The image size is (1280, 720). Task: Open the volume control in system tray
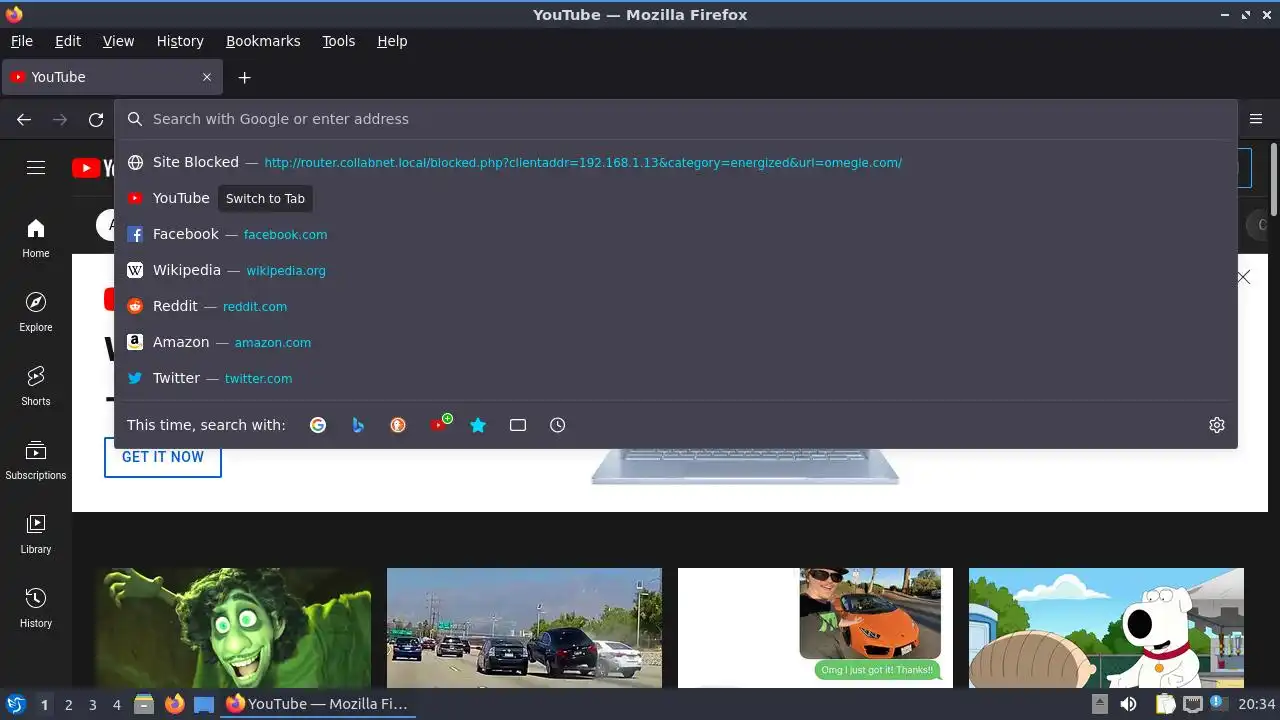[1128, 704]
